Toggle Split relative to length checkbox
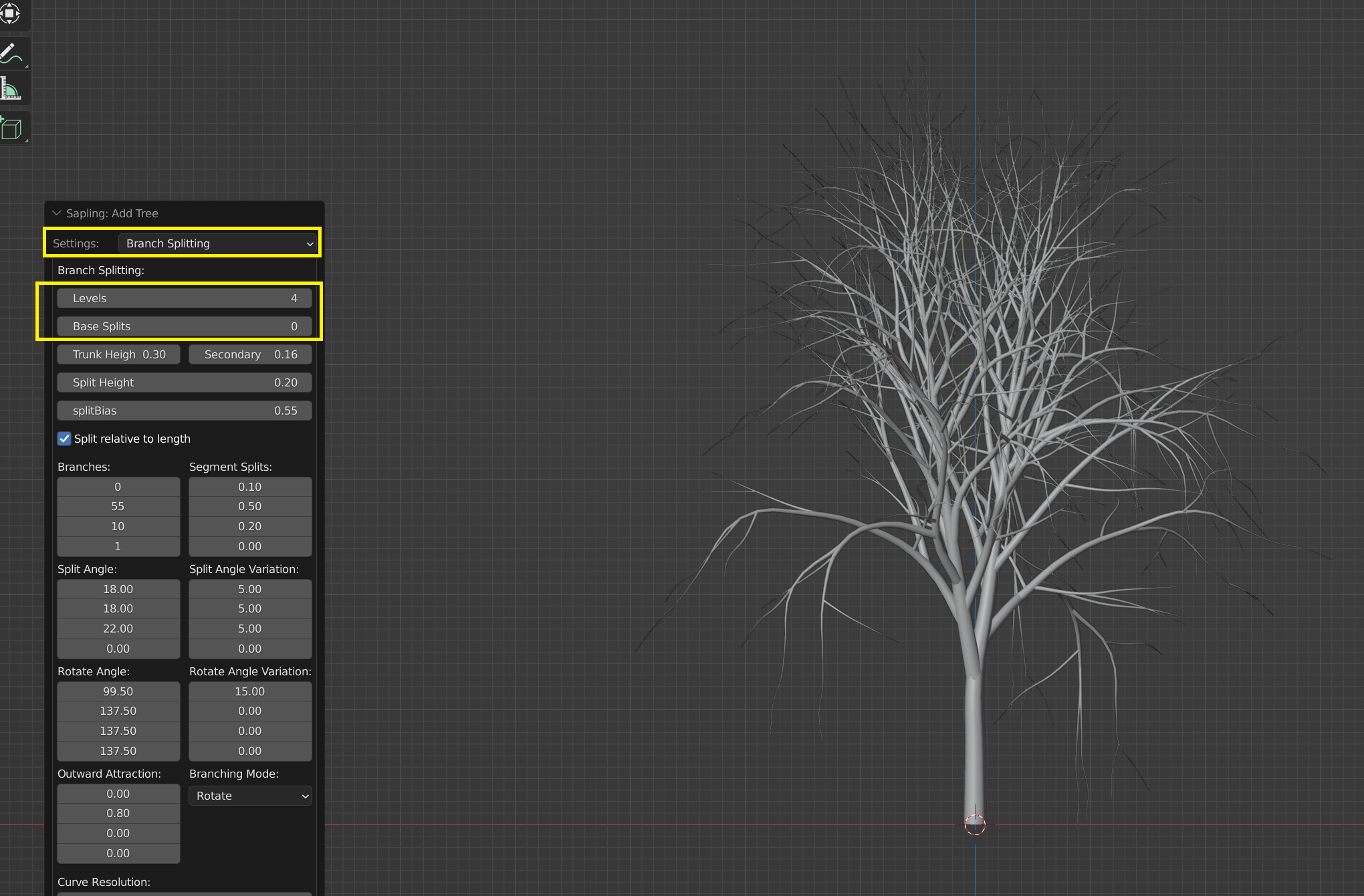Image resolution: width=1364 pixels, height=896 pixels. point(64,439)
